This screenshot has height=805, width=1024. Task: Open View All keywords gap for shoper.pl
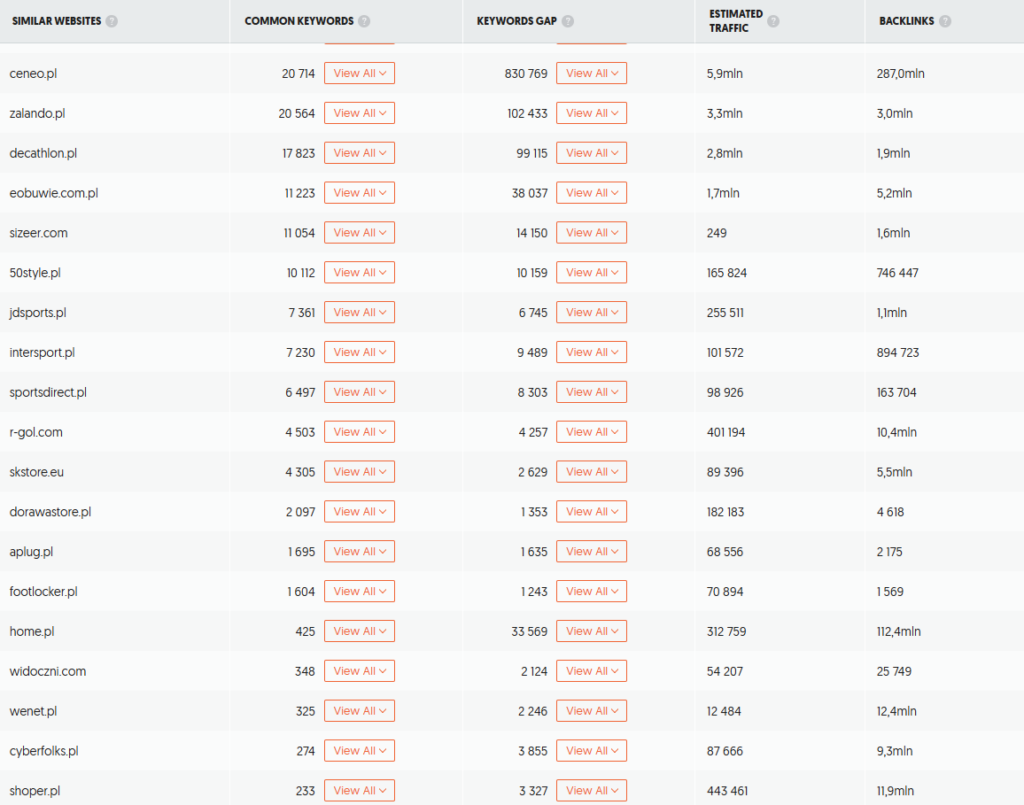click(x=591, y=789)
